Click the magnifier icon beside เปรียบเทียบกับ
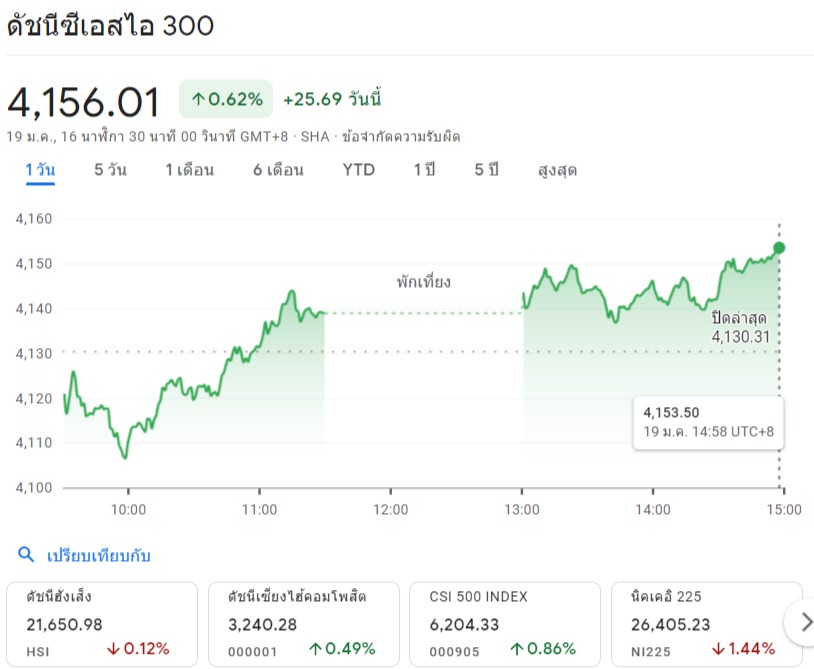The width and height of the screenshot is (814, 669). point(27,555)
